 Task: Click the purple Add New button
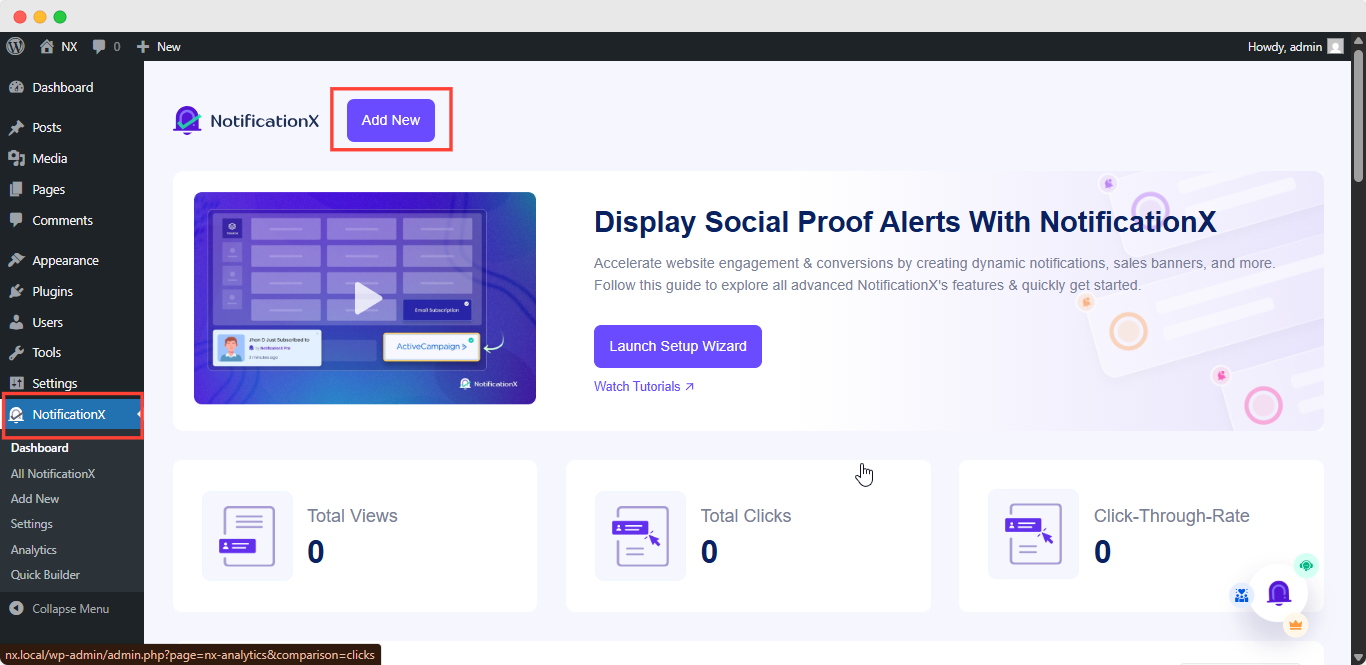[x=391, y=120]
